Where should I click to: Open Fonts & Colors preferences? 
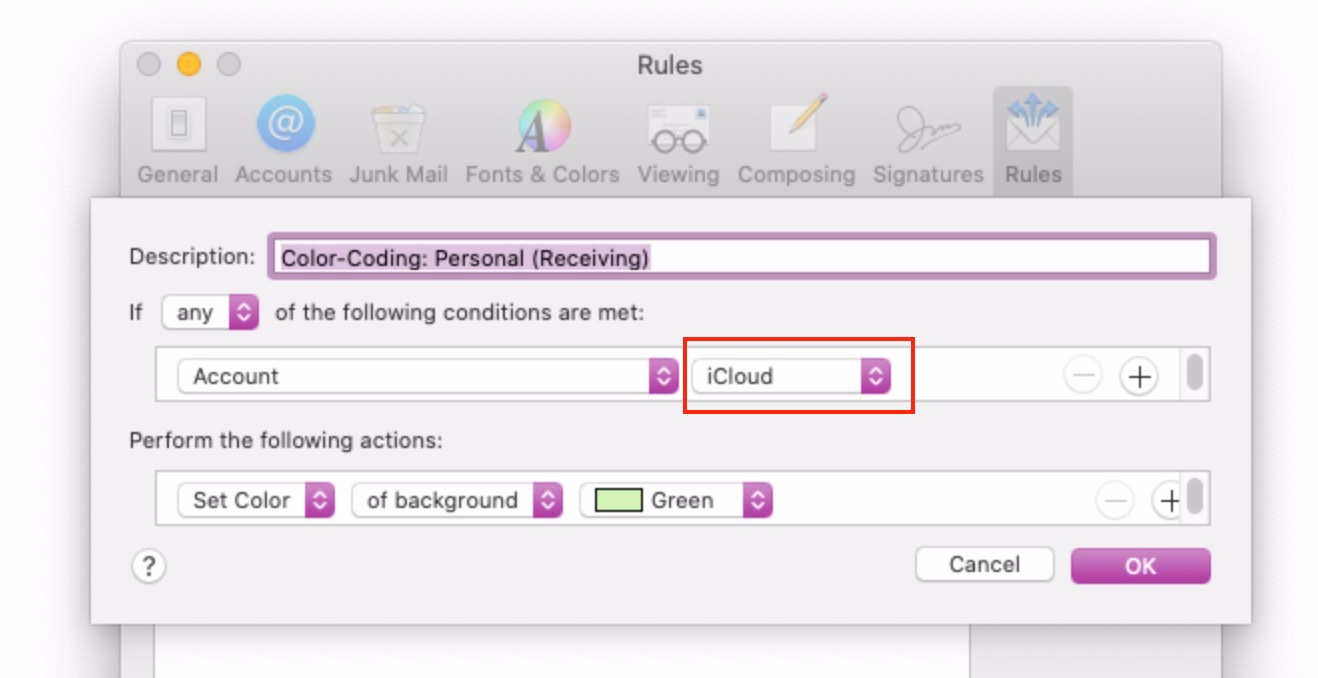pos(542,139)
